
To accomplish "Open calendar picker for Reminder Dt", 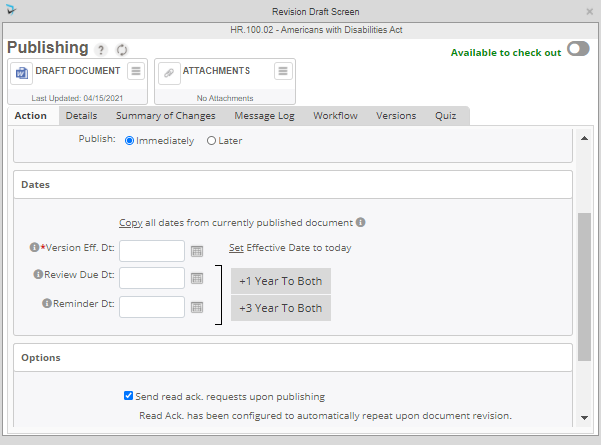I will 197,307.
